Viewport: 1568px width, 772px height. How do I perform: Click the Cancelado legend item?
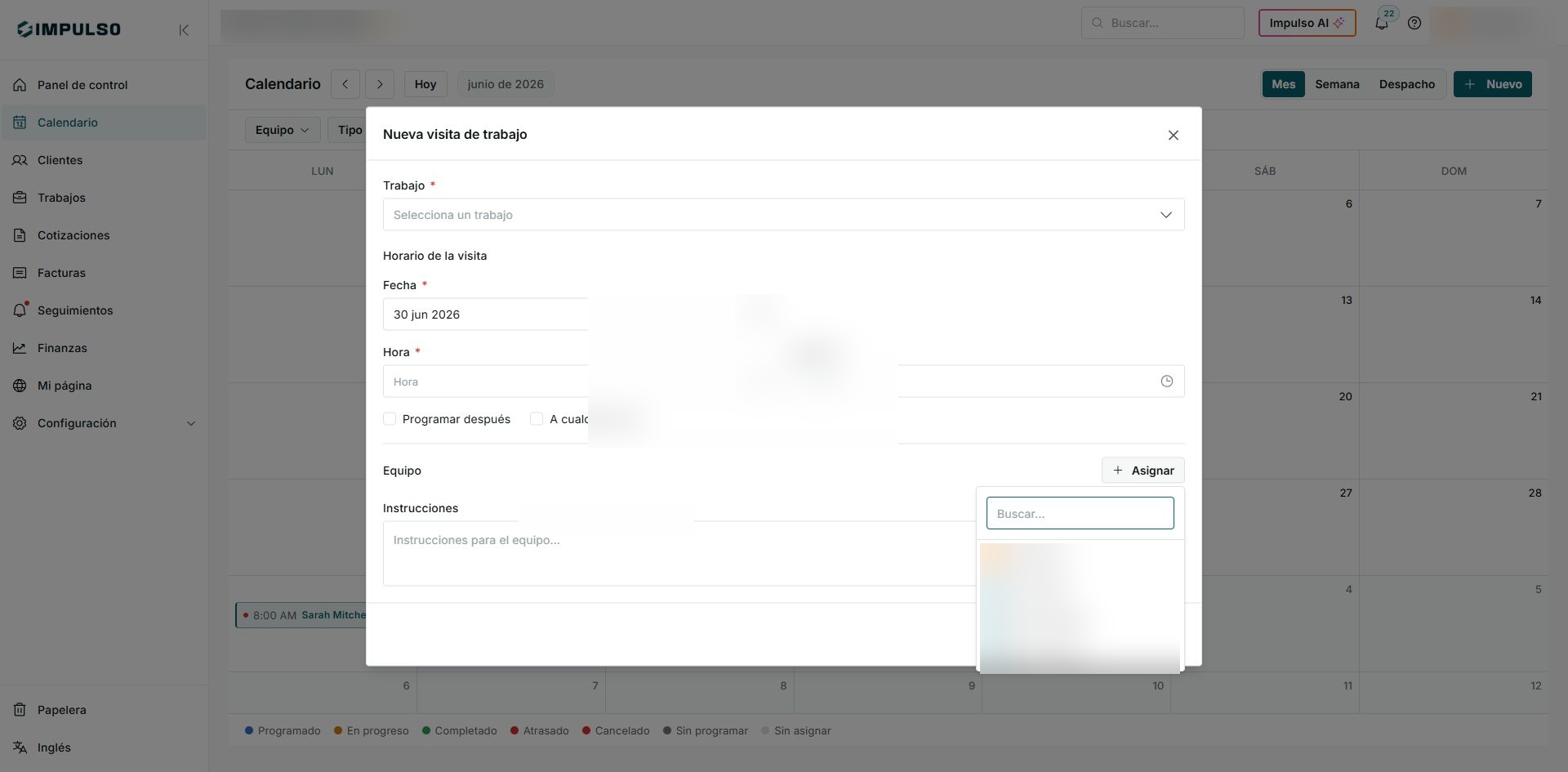click(616, 731)
